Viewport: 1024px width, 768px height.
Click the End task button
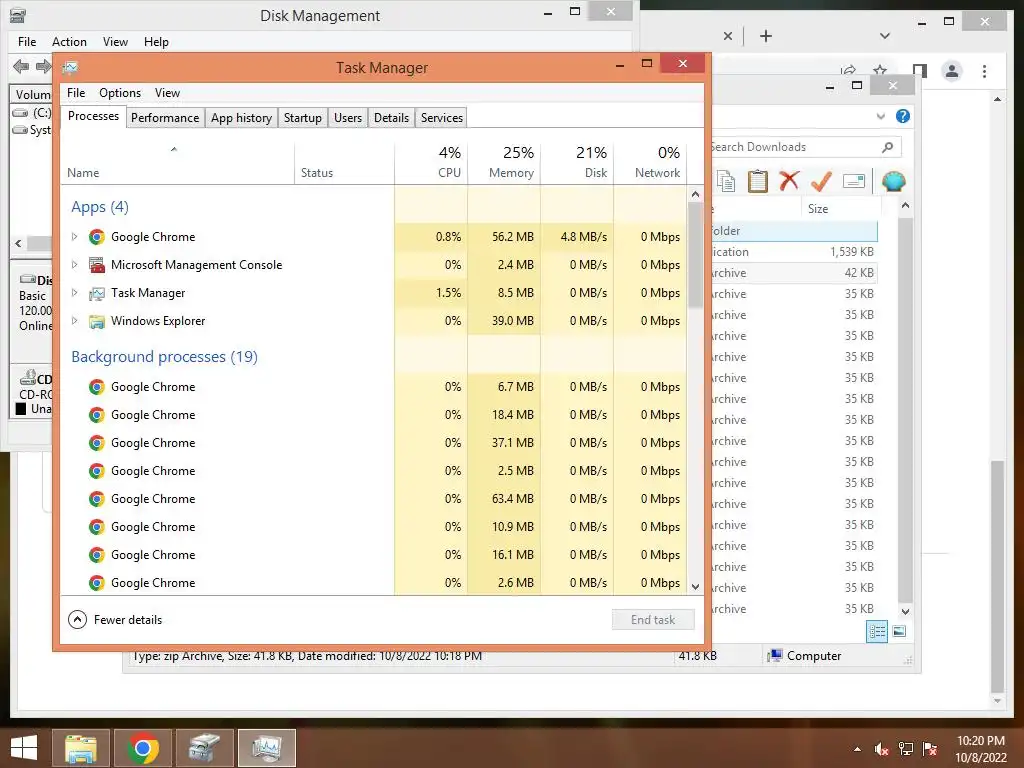(652, 620)
